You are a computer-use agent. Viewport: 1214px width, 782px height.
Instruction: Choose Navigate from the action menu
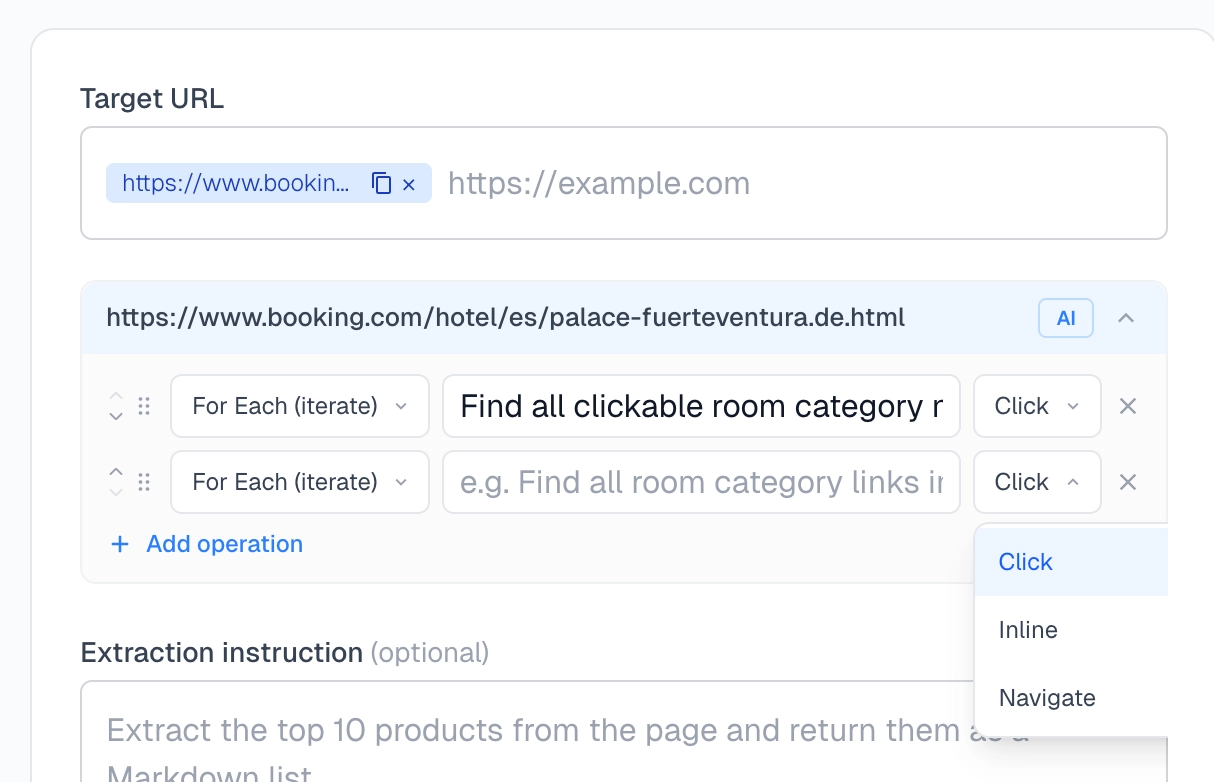tap(1047, 698)
